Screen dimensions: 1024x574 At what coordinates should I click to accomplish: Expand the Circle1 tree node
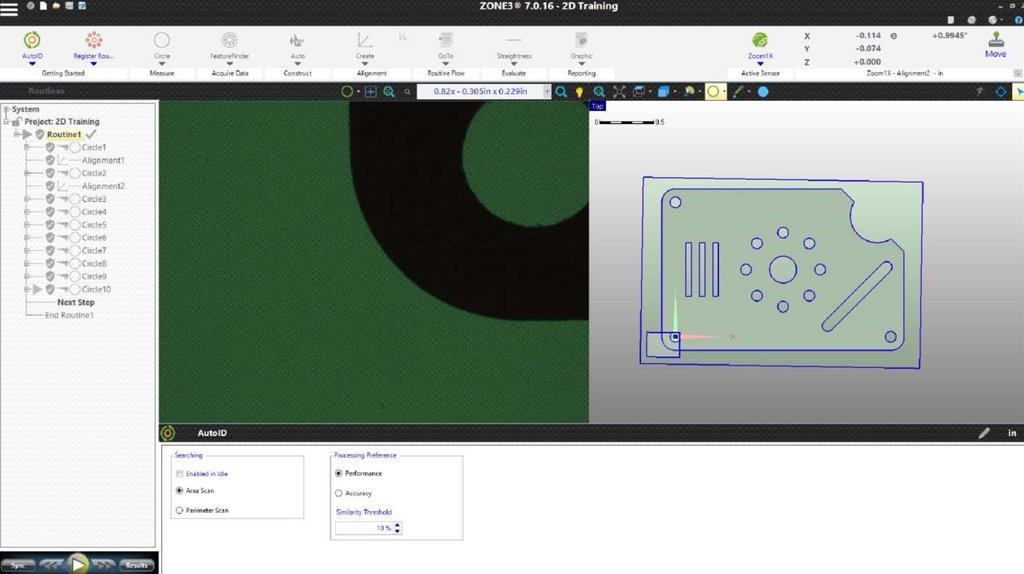[26, 147]
